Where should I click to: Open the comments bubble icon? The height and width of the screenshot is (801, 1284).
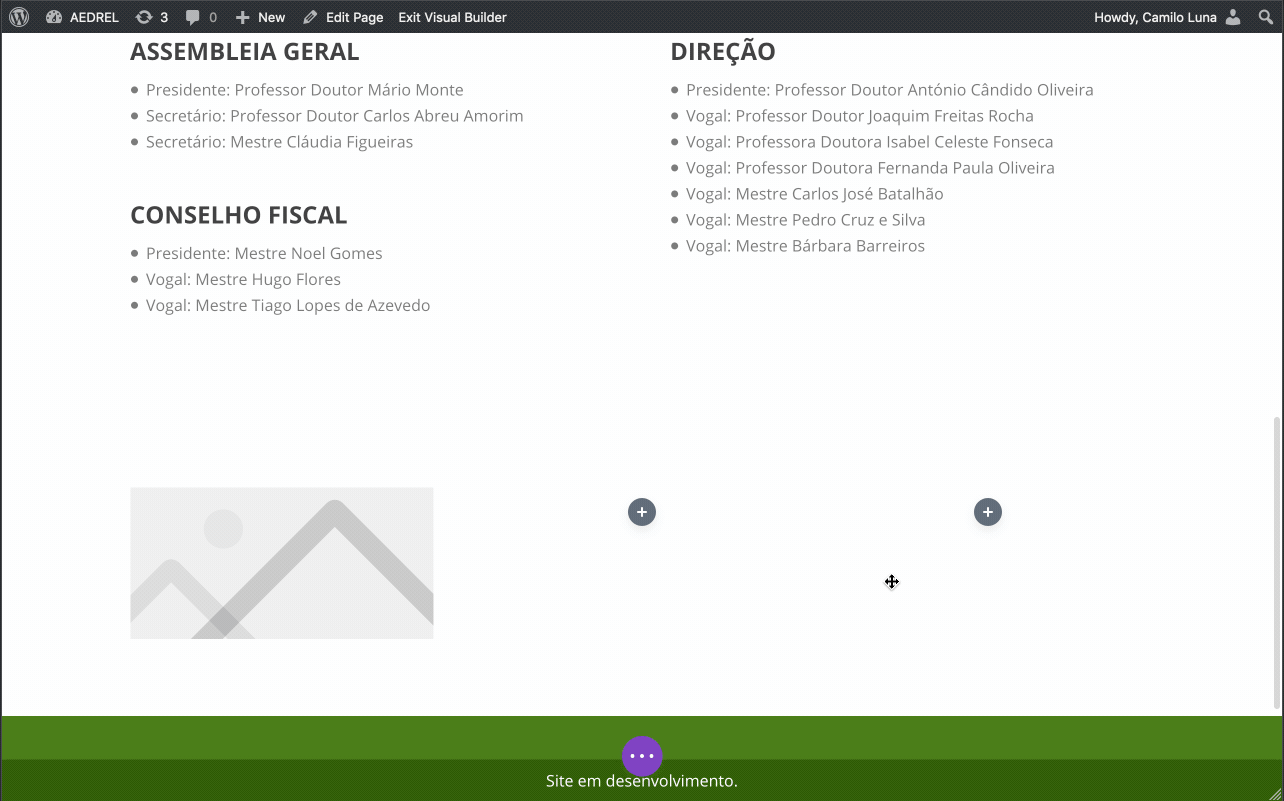pyautogui.click(x=201, y=17)
